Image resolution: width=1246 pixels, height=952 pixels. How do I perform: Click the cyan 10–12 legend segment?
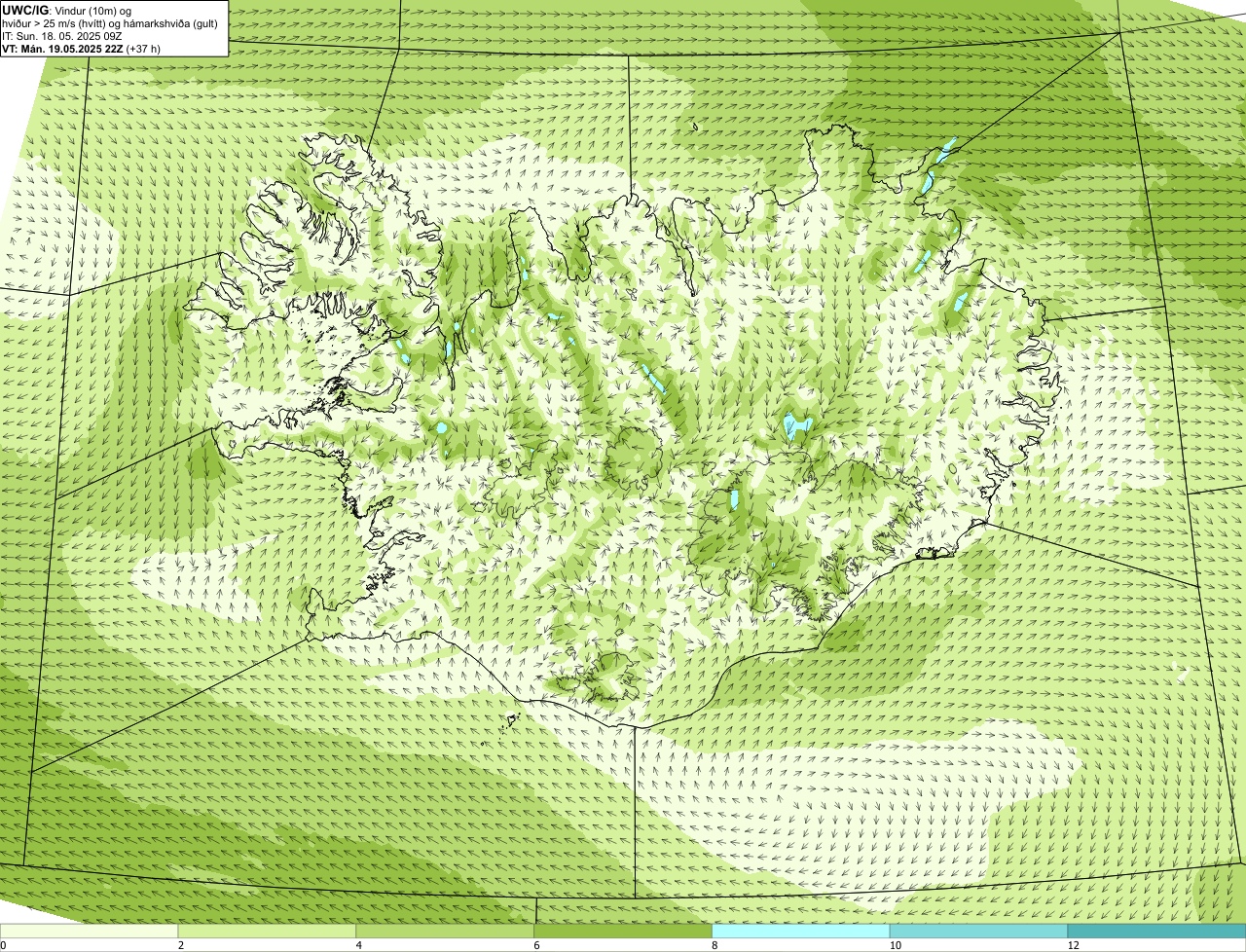tap(979, 931)
